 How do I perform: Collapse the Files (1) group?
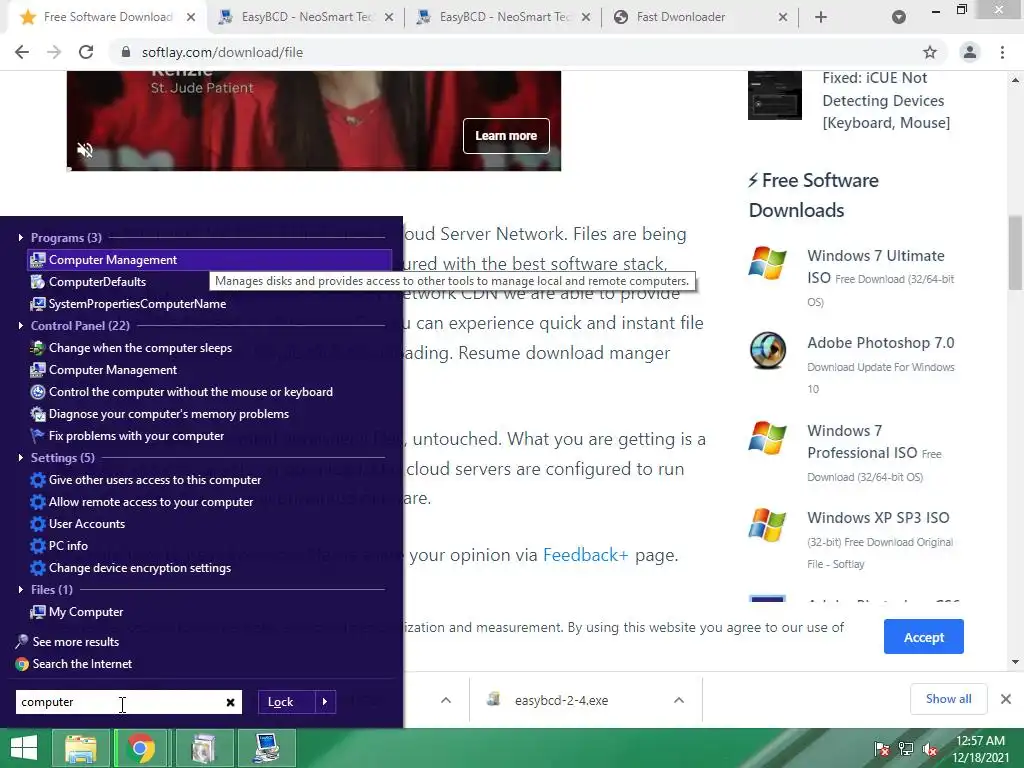21,590
